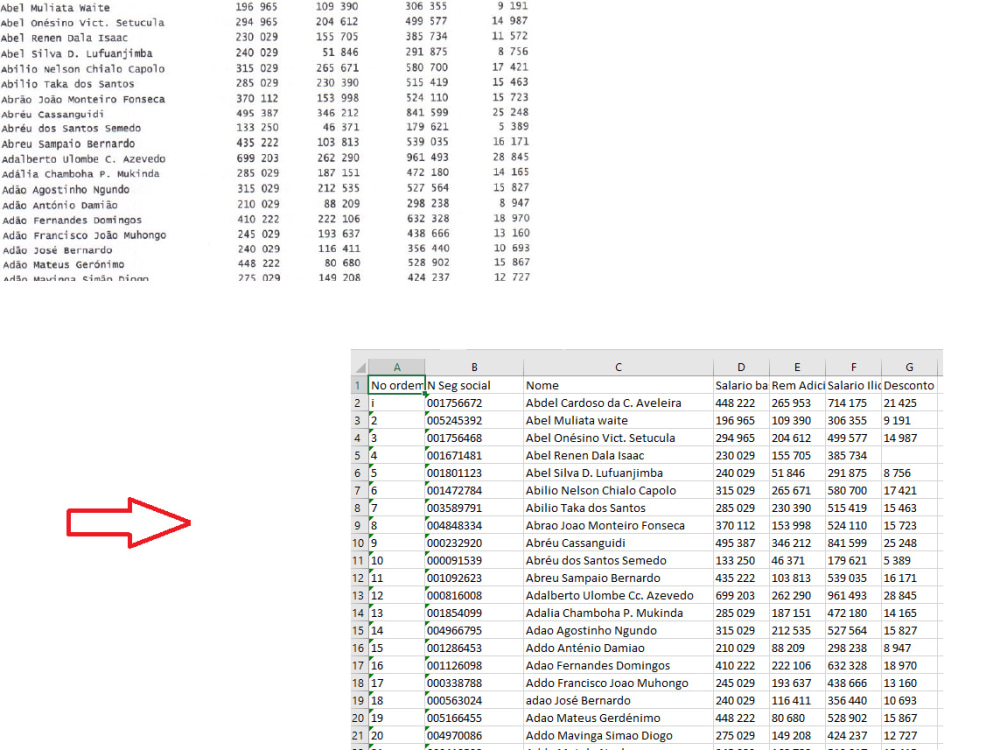Select cell with 448 222 in row 2
The width and height of the screenshot is (1000, 750).
[741, 403]
